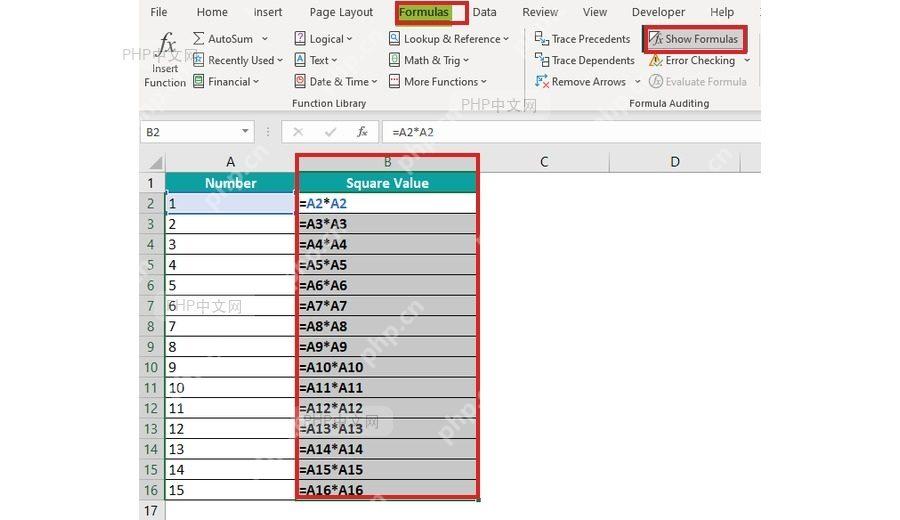Click column A cell with value 1
The height and width of the screenshot is (520, 900).
(x=230, y=203)
